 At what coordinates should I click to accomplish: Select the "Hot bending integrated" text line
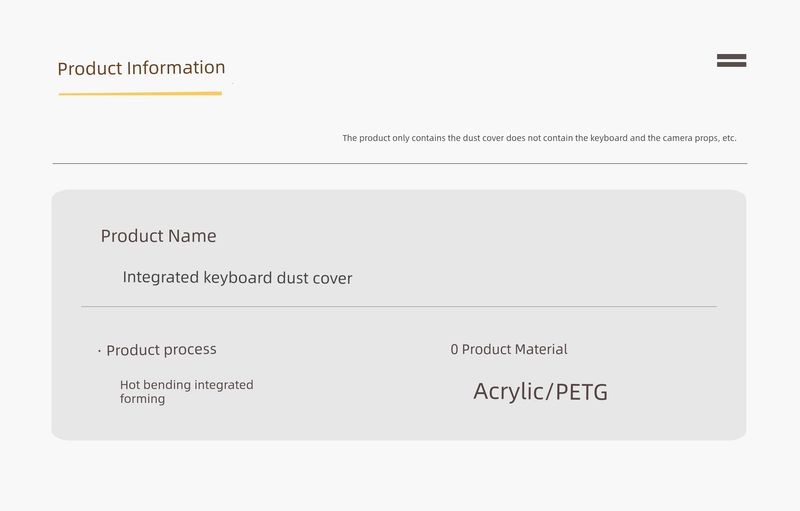pyautogui.click(x=186, y=385)
